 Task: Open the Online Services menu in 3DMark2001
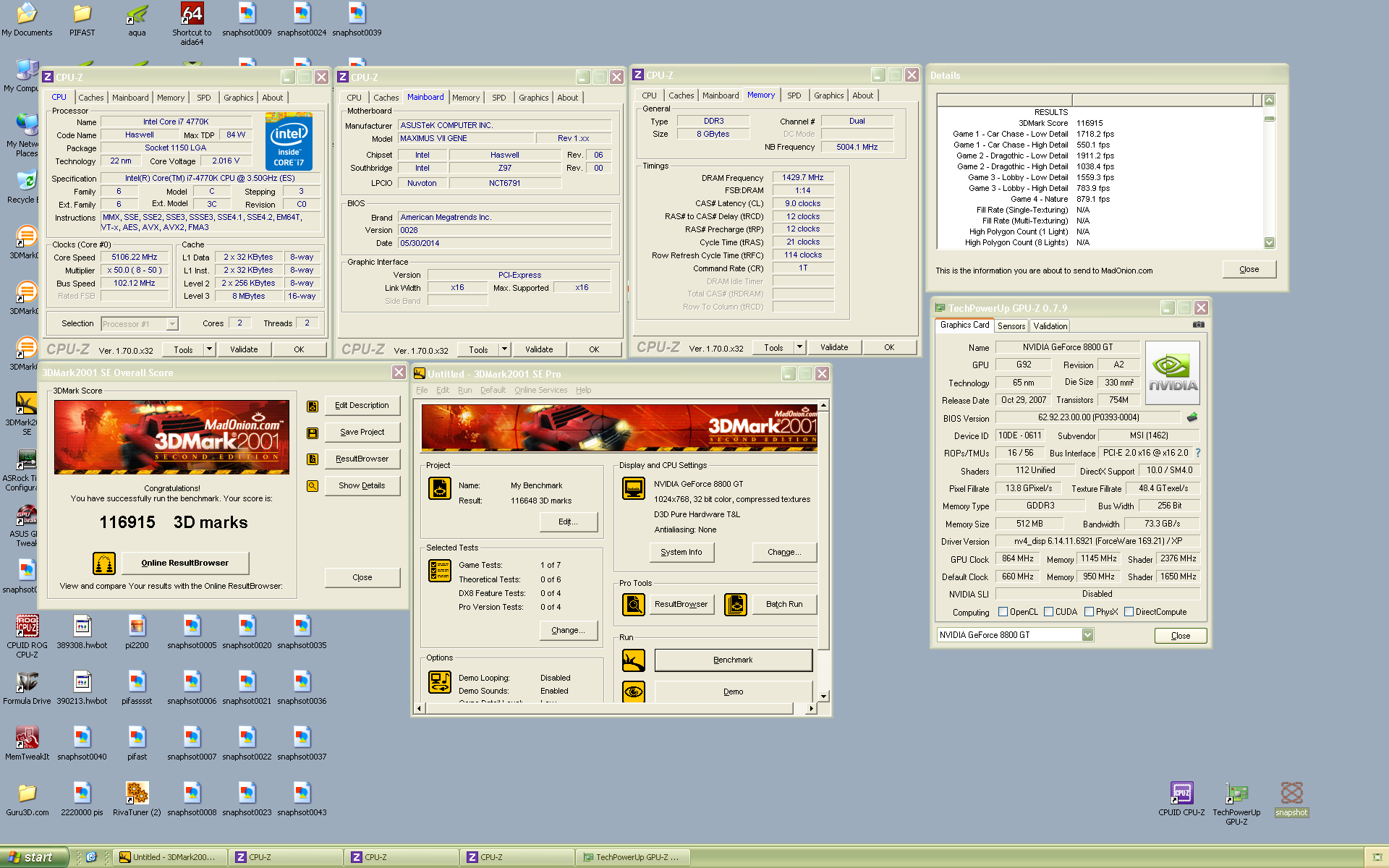click(x=540, y=390)
